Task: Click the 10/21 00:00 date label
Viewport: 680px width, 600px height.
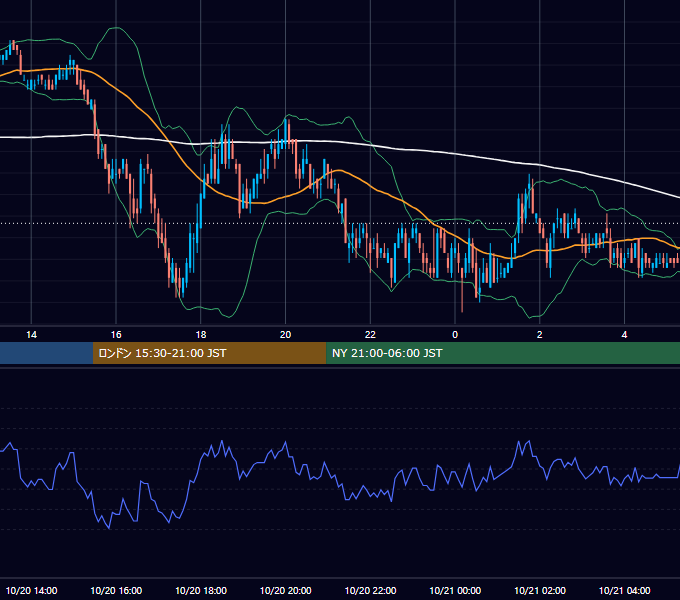Action: [x=455, y=590]
